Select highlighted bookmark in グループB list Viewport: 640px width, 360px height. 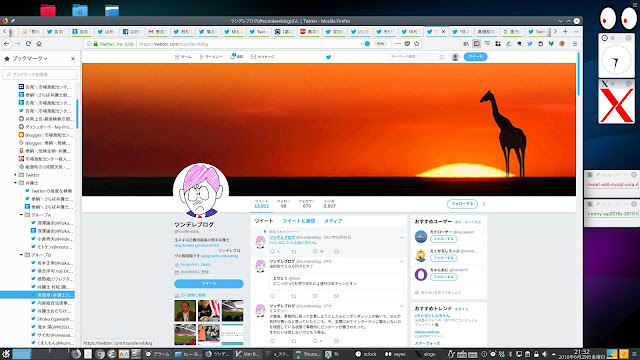pos(38,295)
